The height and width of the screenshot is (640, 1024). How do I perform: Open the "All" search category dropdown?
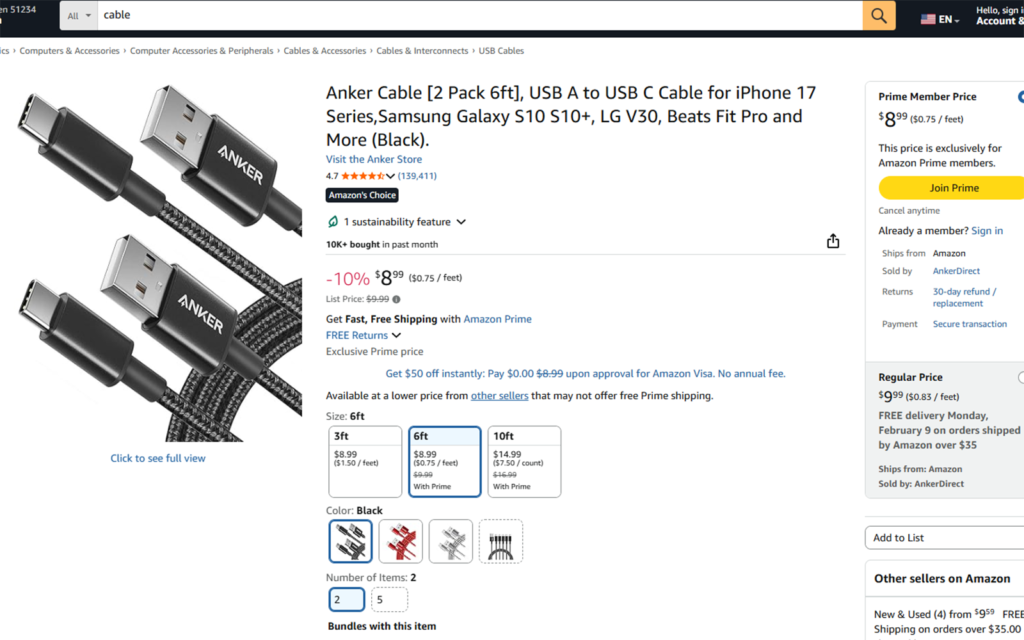[77, 16]
